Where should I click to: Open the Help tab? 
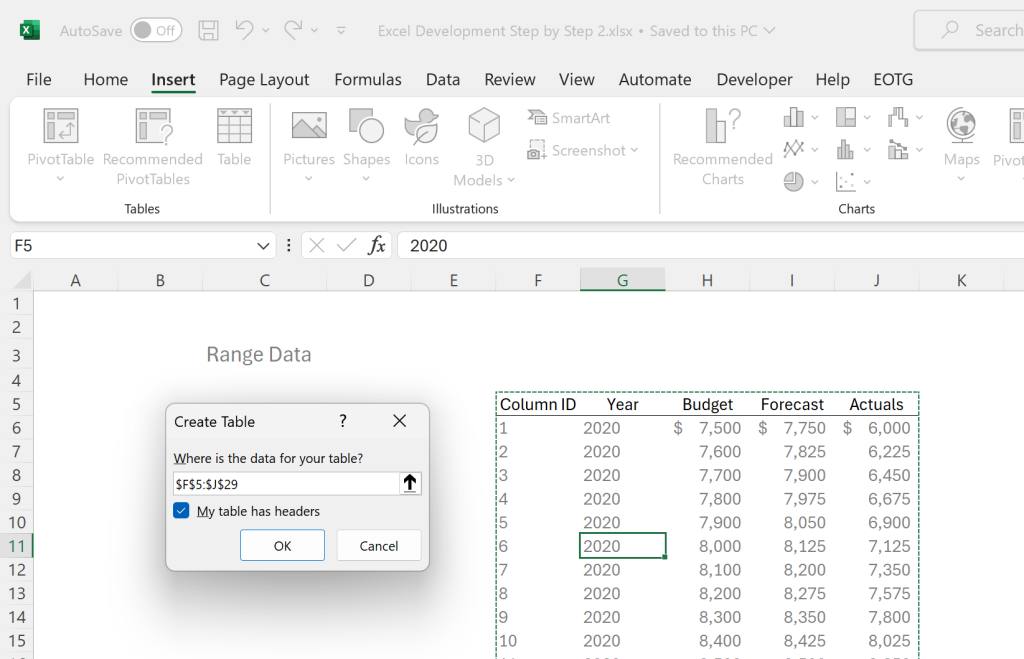pos(832,80)
